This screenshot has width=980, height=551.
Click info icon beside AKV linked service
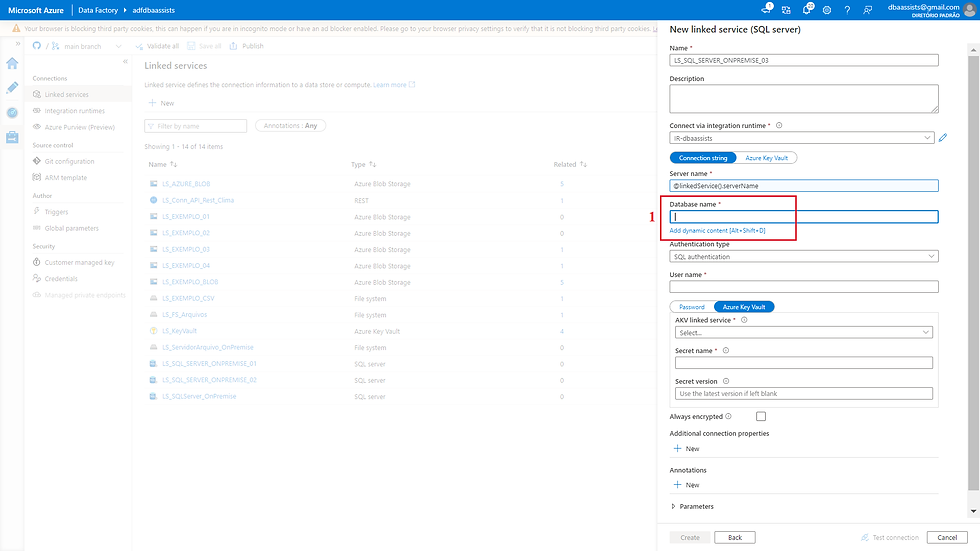(x=744, y=320)
